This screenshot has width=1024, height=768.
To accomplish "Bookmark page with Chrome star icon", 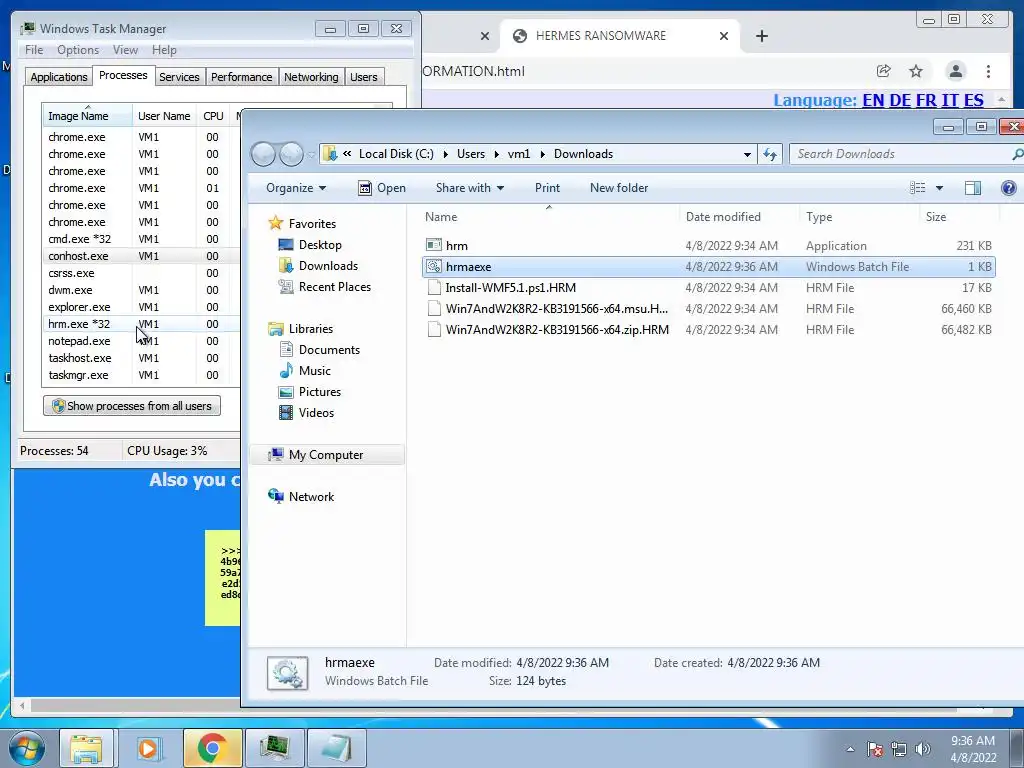I will [x=916, y=71].
